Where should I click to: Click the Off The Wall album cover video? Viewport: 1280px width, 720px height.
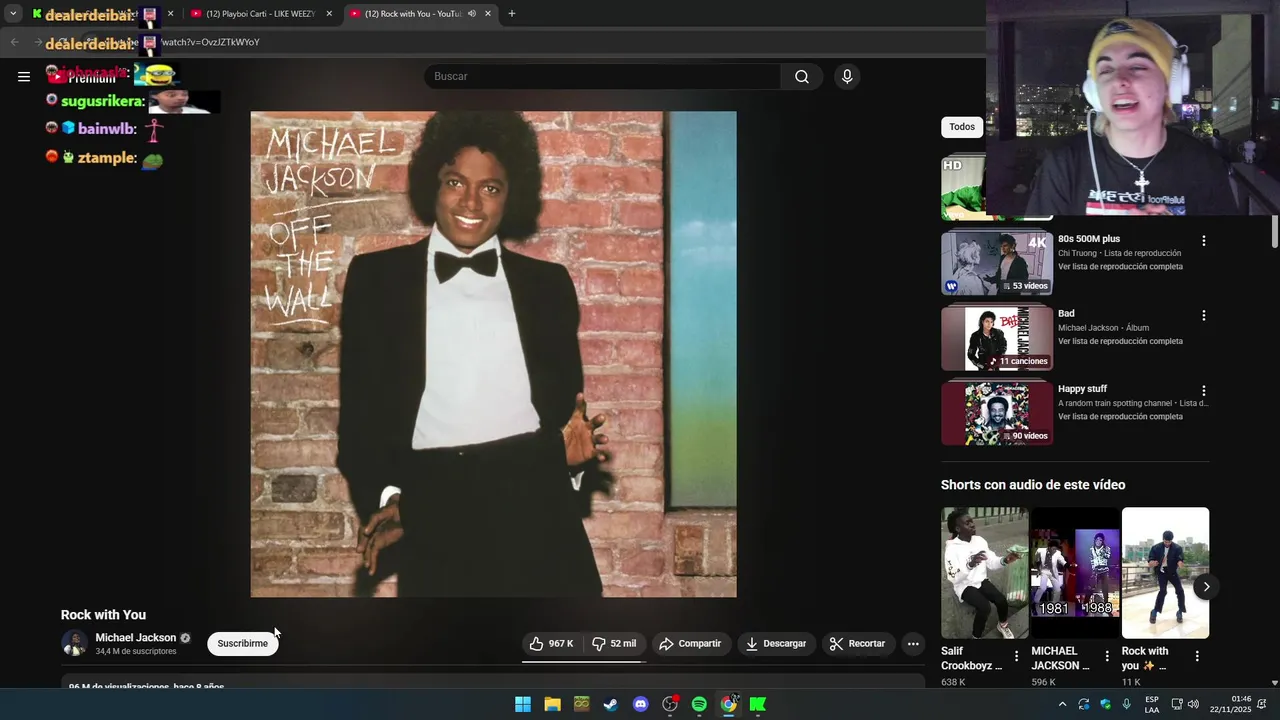pyautogui.click(x=493, y=354)
